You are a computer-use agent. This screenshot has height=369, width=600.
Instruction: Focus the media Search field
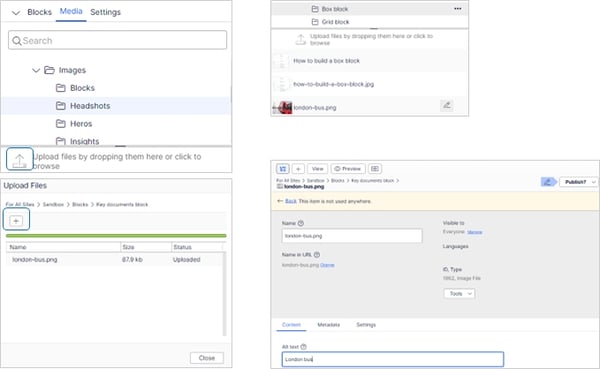coord(117,40)
